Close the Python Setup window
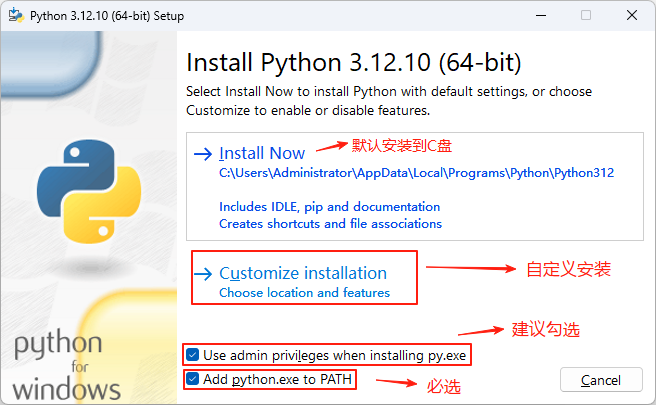The width and height of the screenshot is (656, 405). coord(632,15)
